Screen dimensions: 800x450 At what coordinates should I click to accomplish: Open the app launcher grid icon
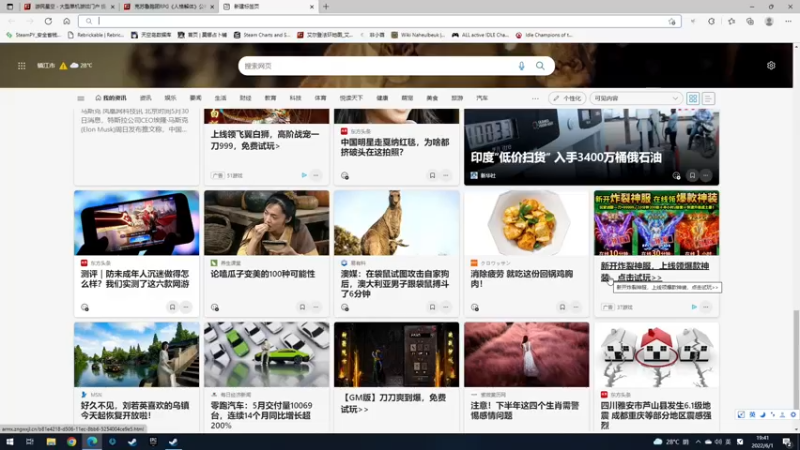coord(21,66)
